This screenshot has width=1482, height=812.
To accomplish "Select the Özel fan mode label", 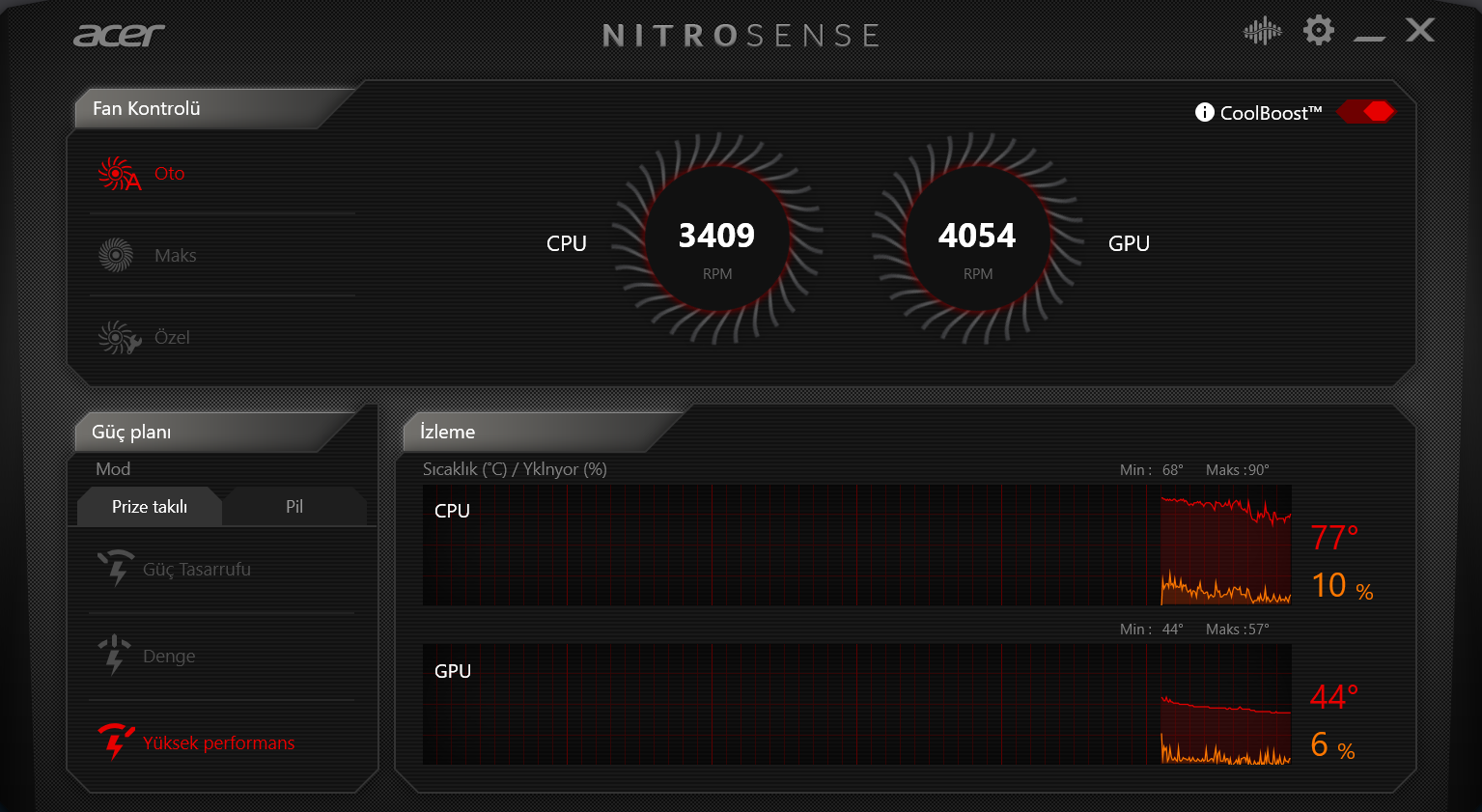I will [x=172, y=338].
